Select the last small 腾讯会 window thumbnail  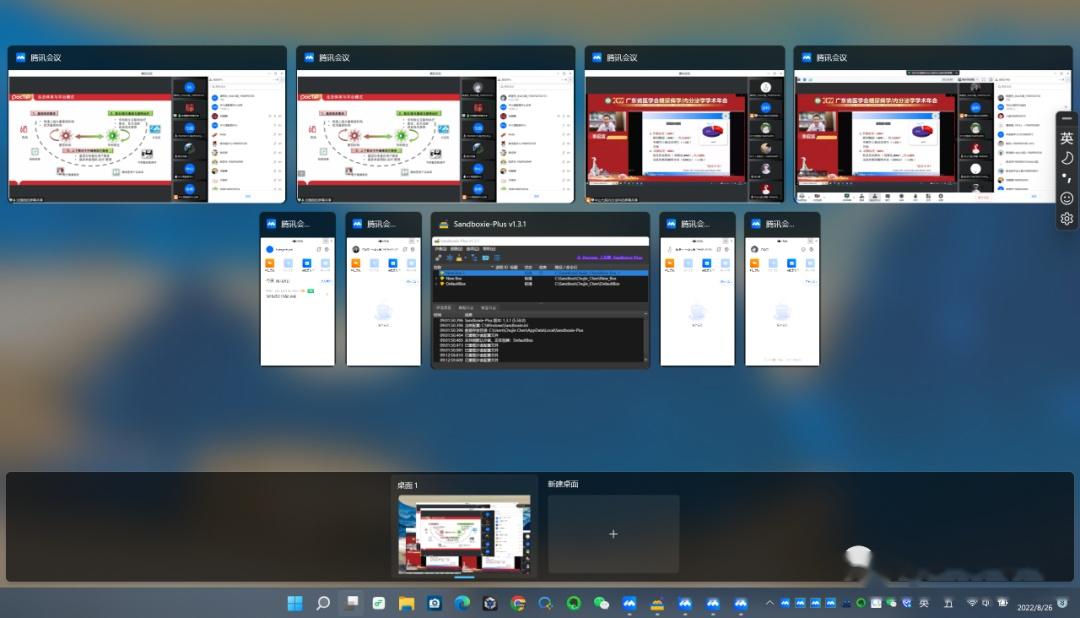(782, 289)
